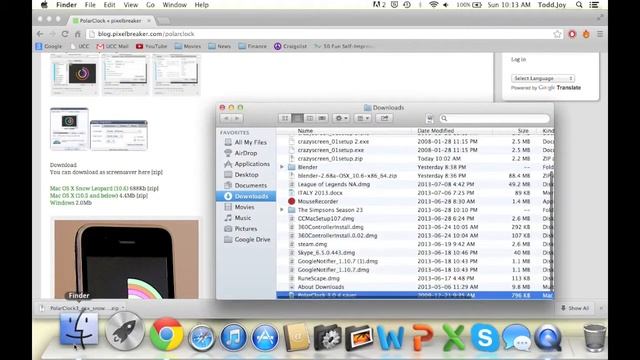Open the Craigslist bookmark

(x=290, y=46)
